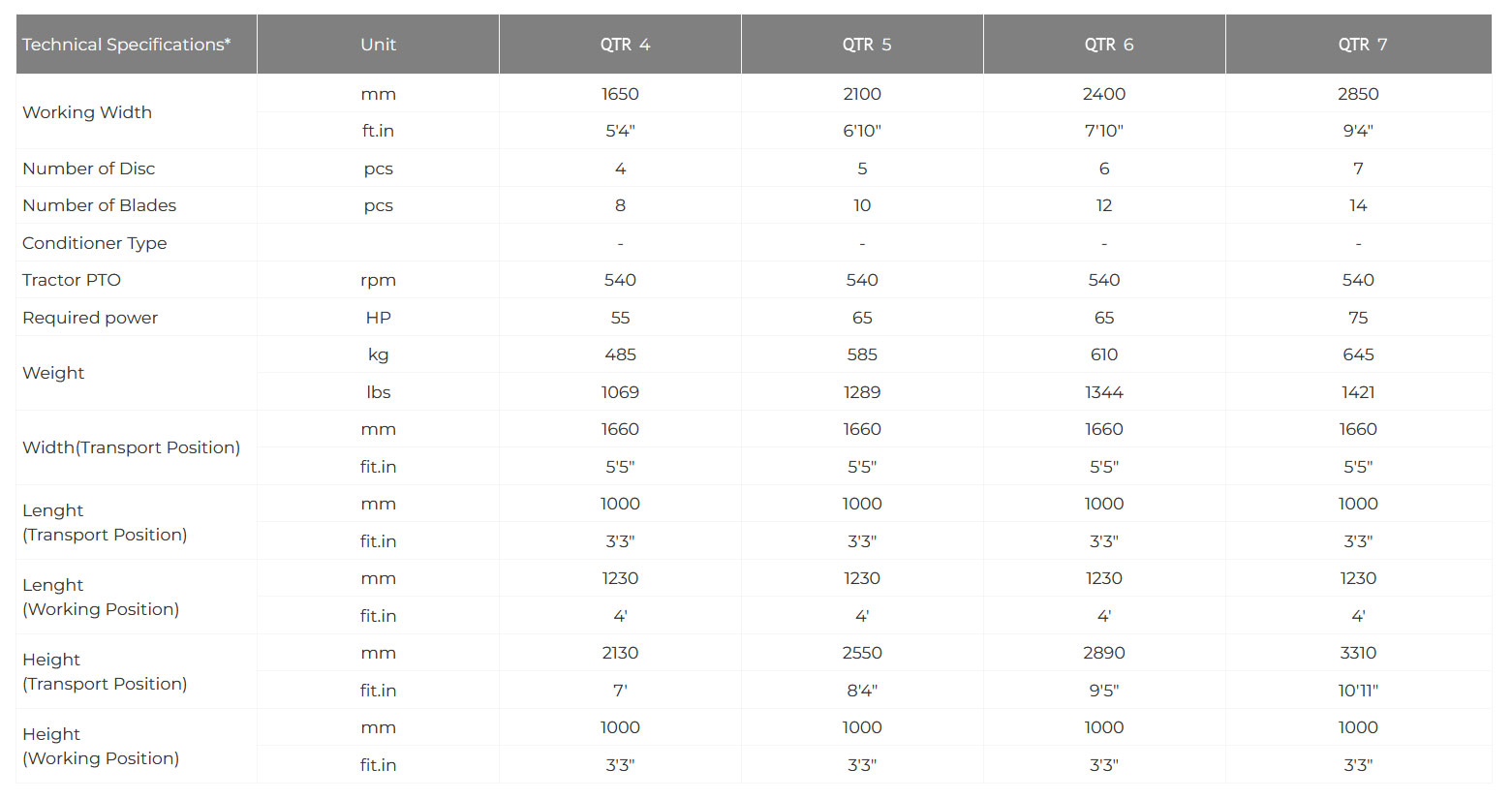The image size is (1512, 800).
Task: Select the Unit column header
Action: (x=378, y=45)
